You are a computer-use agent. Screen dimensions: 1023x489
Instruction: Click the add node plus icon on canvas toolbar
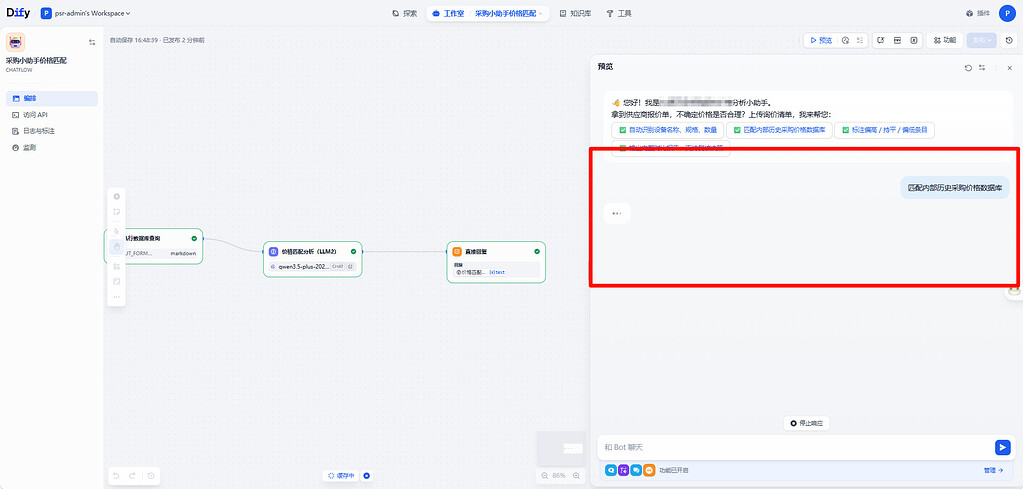tap(117, 196)
